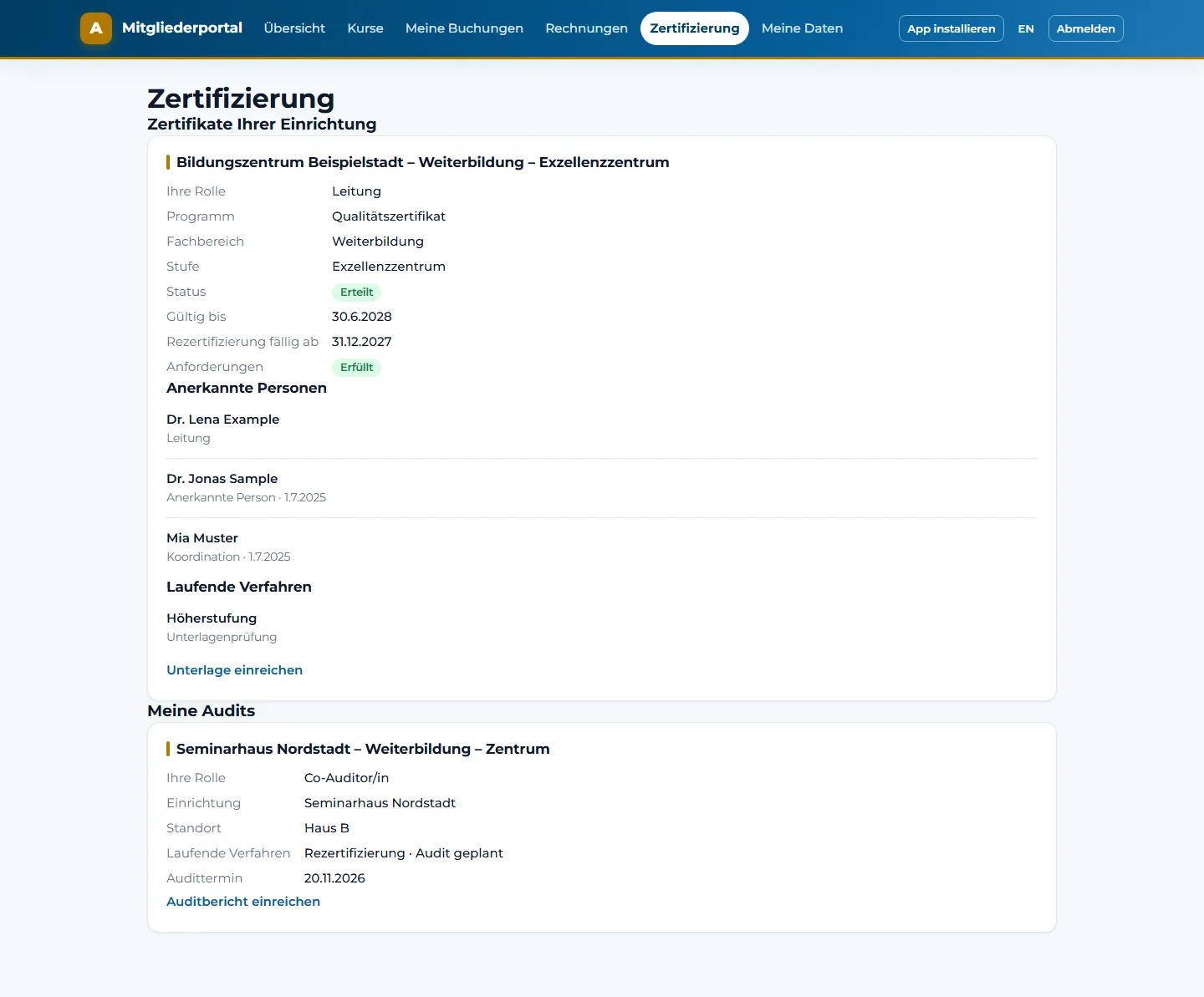Click the Gültig bis date 30.6.2028
Screen dimensions: 1204x997
tap(361, 317)
